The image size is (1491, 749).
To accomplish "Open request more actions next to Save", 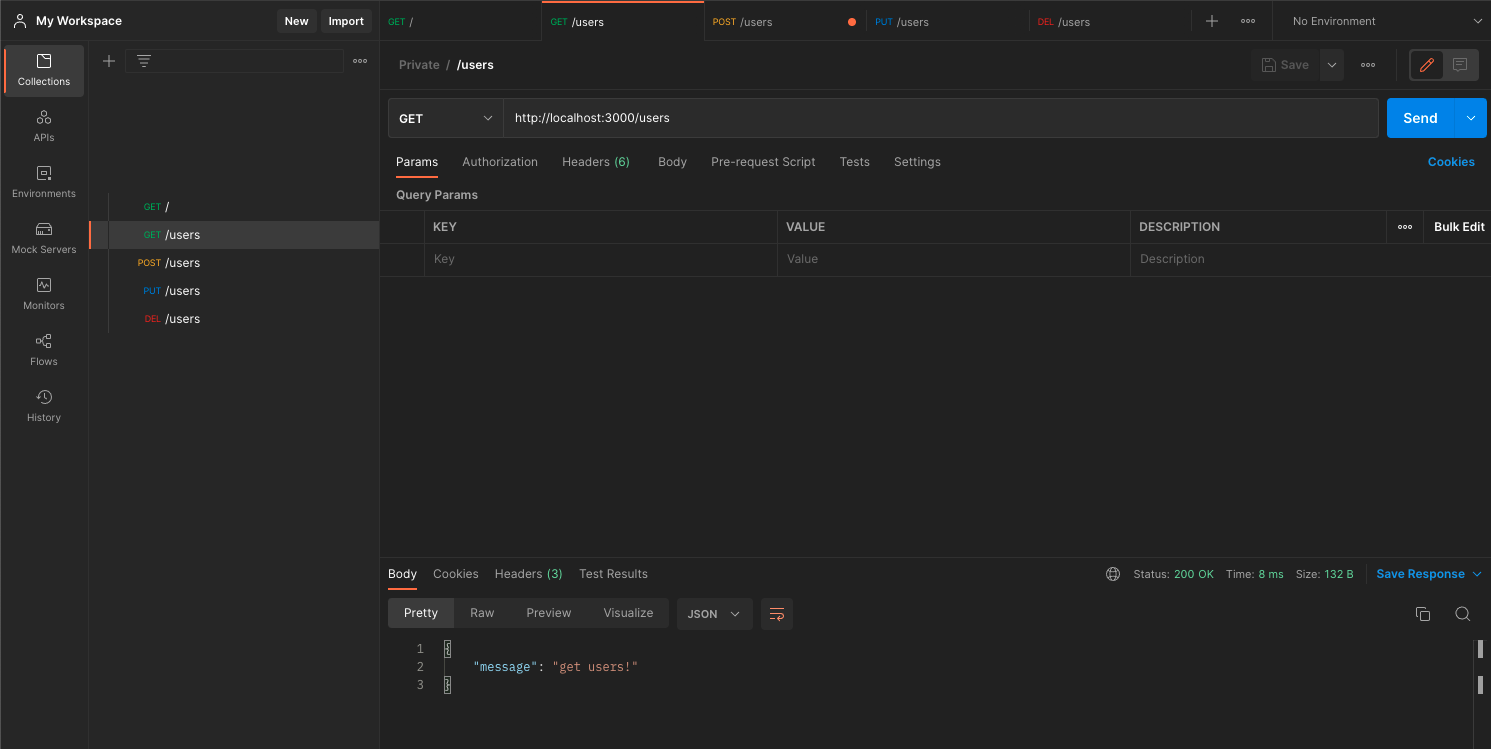I will [1368, 65].
